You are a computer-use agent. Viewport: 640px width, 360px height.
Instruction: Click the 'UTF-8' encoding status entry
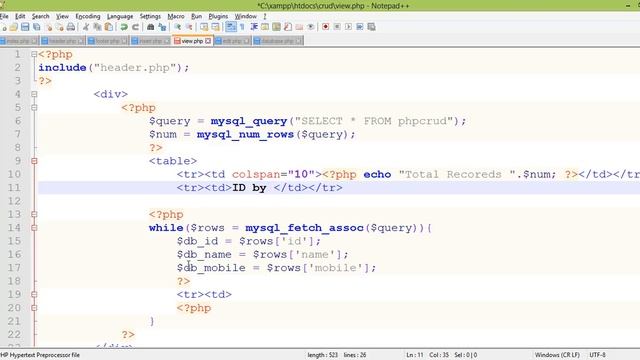[597, 355]
